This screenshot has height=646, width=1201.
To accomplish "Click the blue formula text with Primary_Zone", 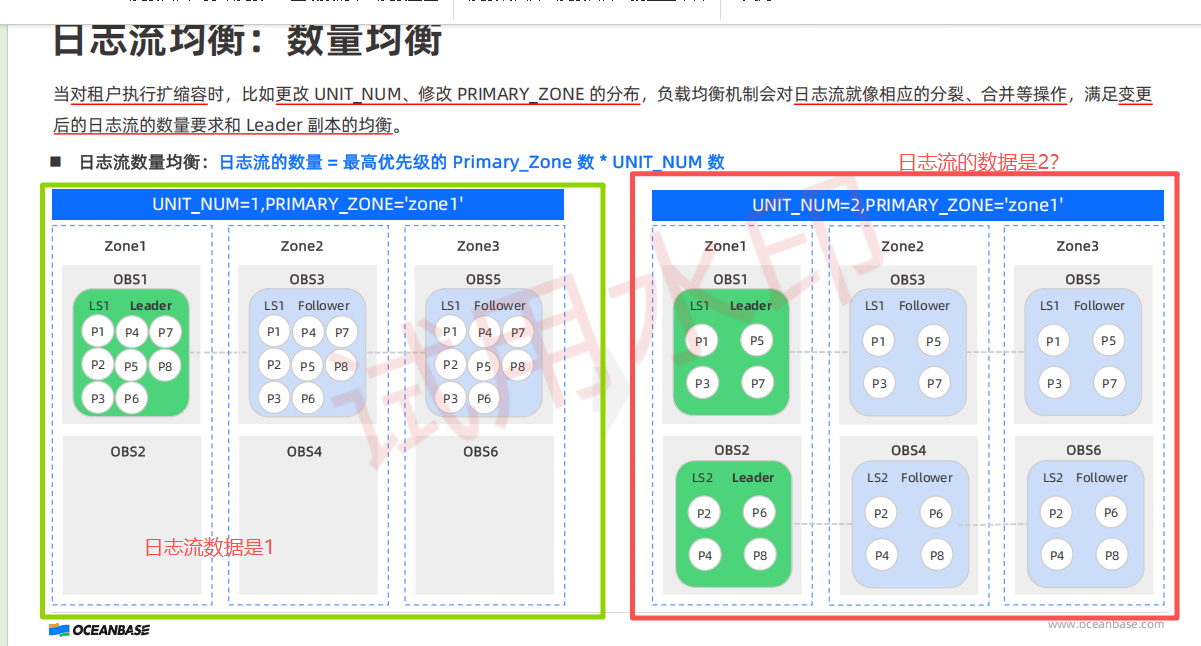I will [471, 162].
